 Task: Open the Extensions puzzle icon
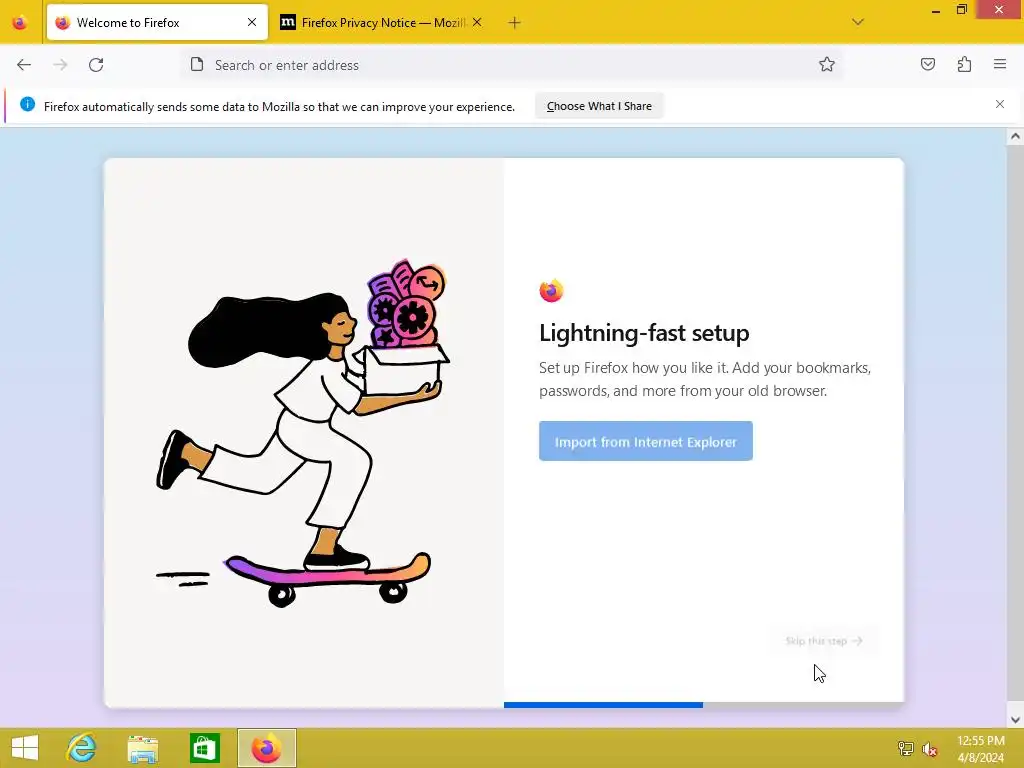pyautogui.click(x=964, y=64)
